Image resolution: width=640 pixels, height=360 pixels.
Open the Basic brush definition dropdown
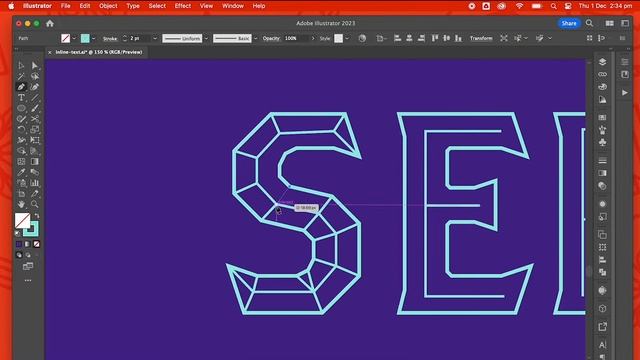click(x=256, y=38)
